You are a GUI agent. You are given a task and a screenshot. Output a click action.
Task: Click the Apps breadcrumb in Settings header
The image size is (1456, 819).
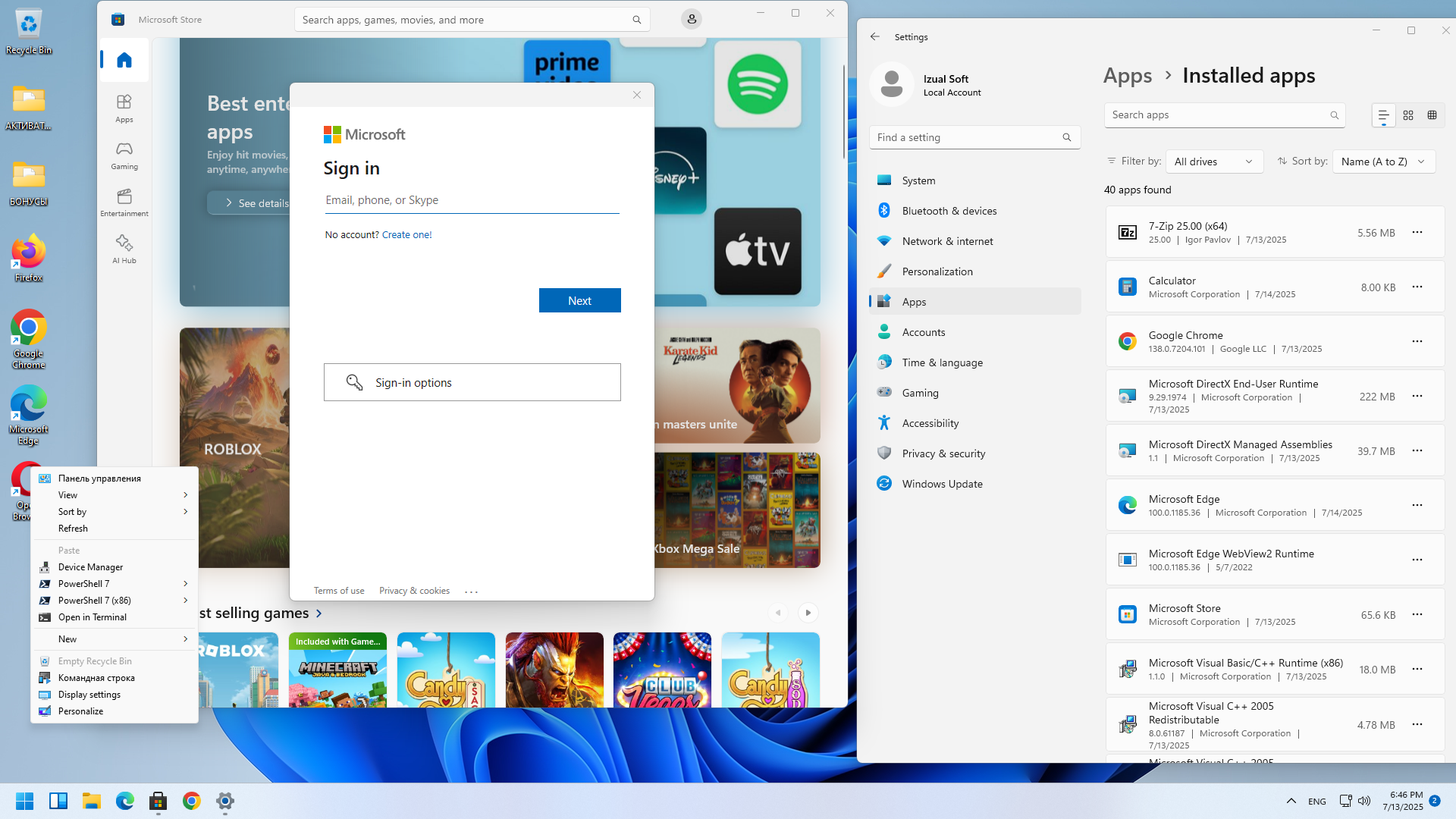coord(1128,76)
